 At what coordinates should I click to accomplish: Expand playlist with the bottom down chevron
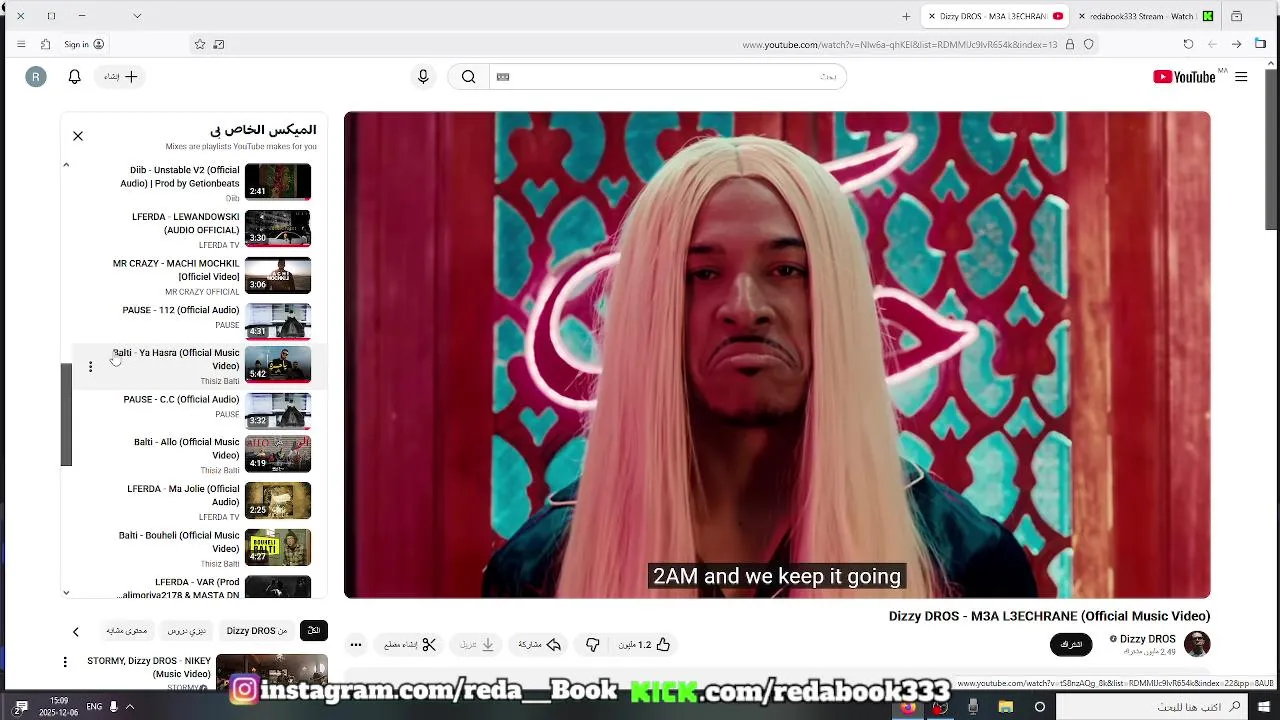point(66,592)
